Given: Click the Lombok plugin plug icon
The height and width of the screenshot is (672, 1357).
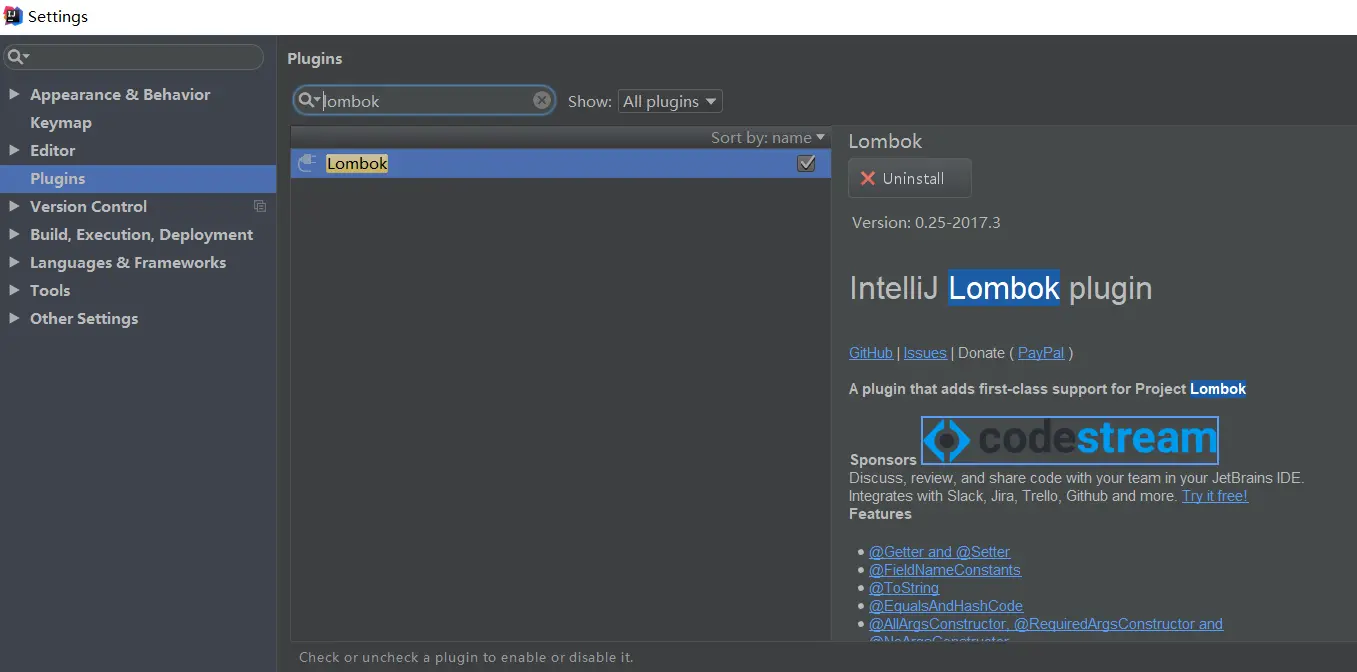Looking at the screenshot, I should 308,163.
